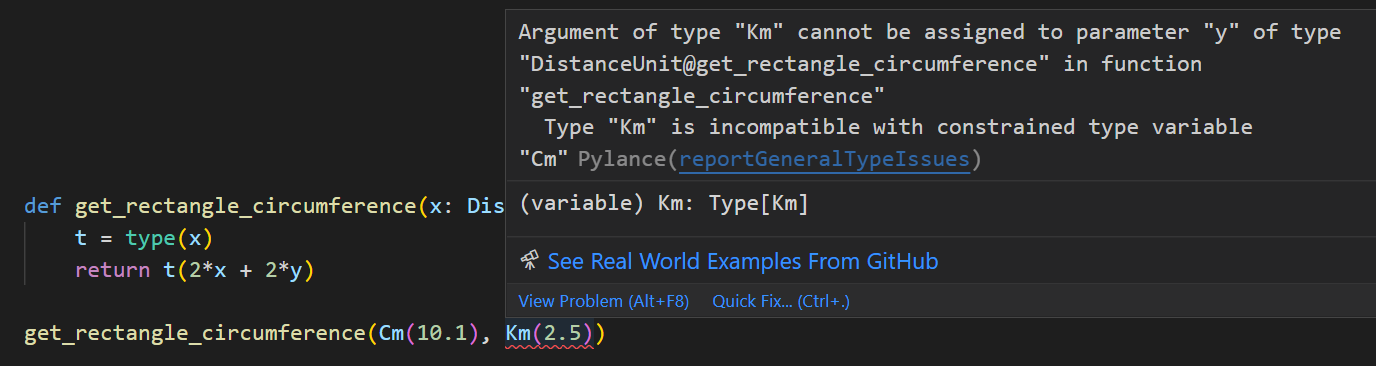Click the telescope icon beside GitHub examples

point(530,261)
